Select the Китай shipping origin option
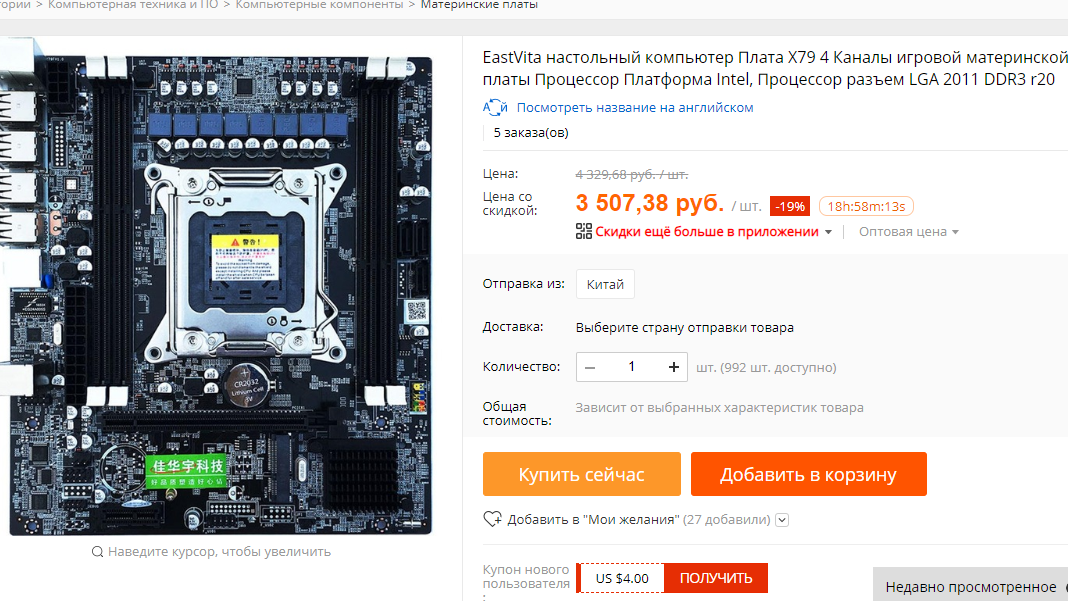Image resolution: width=1068 pixels, height=601 pixels. pyautogui.click(x=605, y=284)
